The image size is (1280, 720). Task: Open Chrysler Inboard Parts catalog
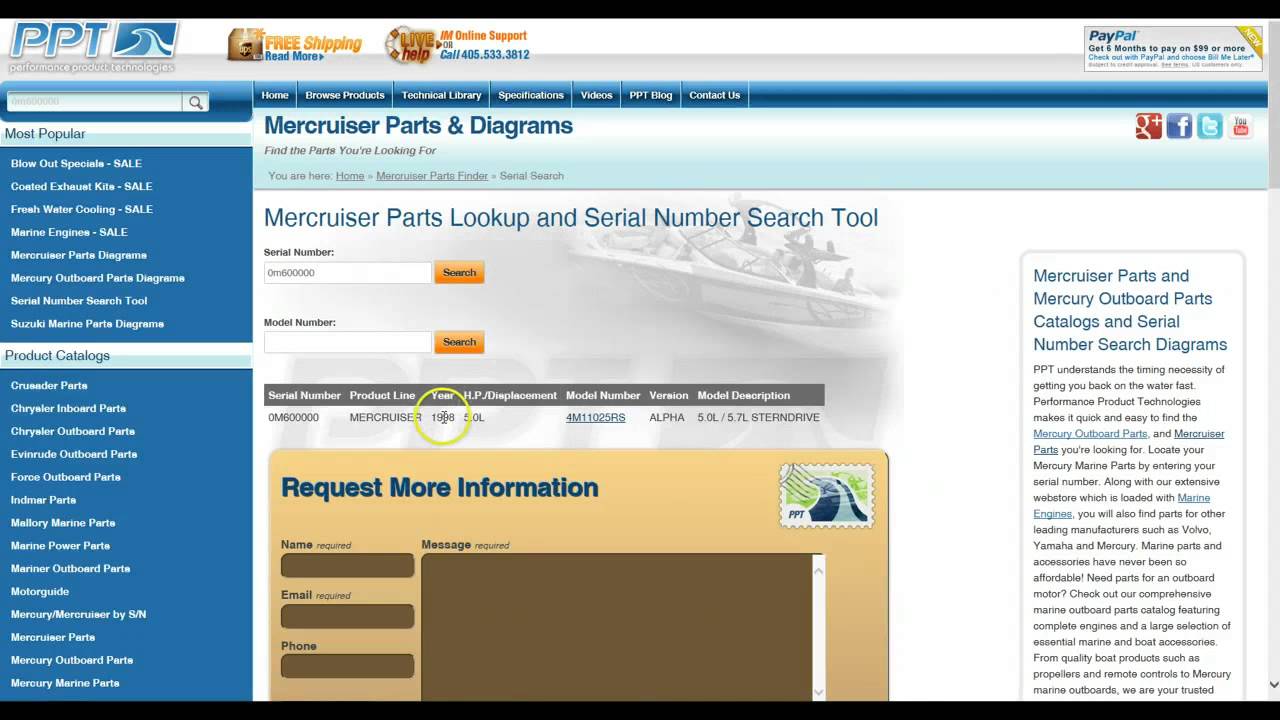tap(68, 409)
